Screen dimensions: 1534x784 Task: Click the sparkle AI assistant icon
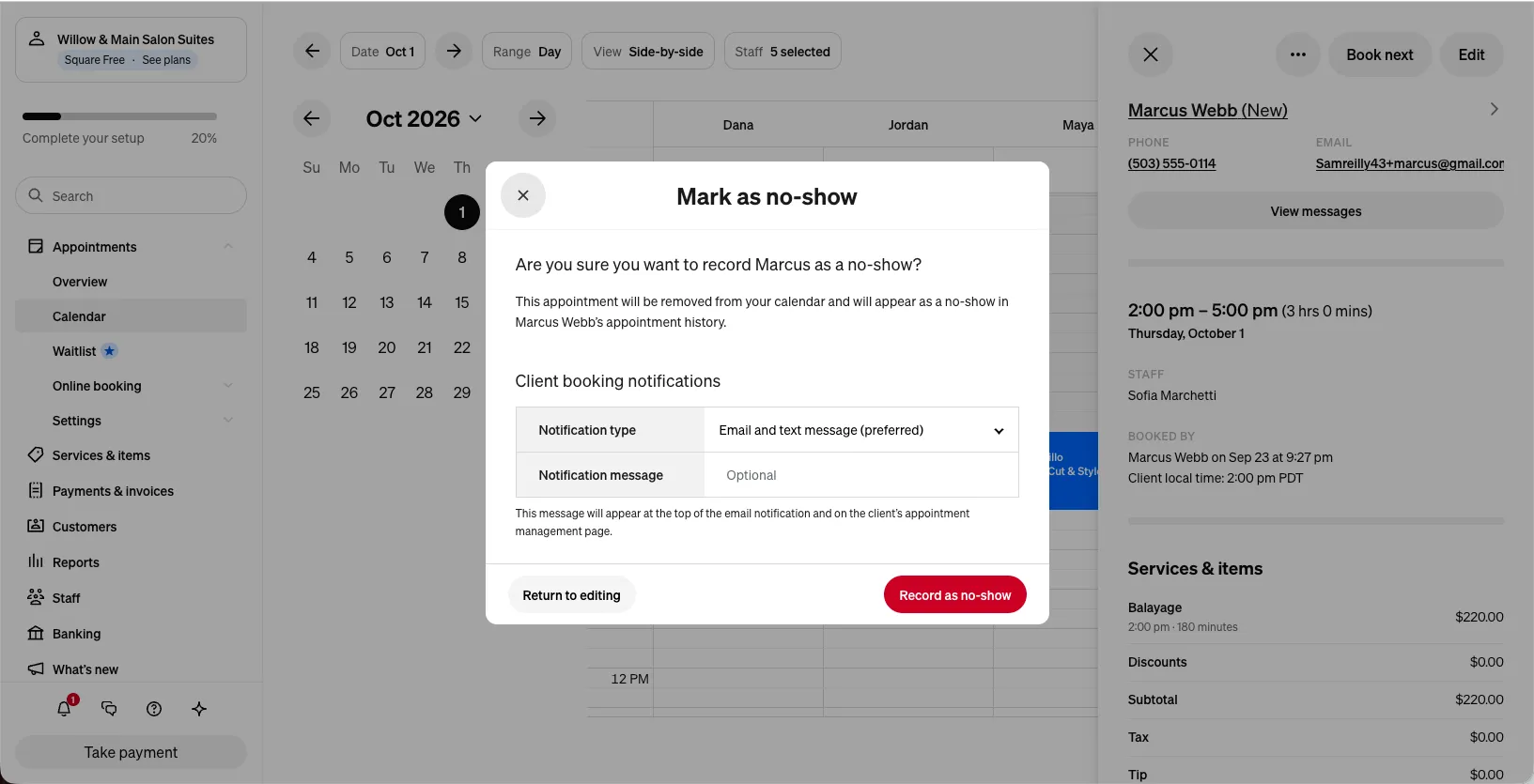point(199,709)
